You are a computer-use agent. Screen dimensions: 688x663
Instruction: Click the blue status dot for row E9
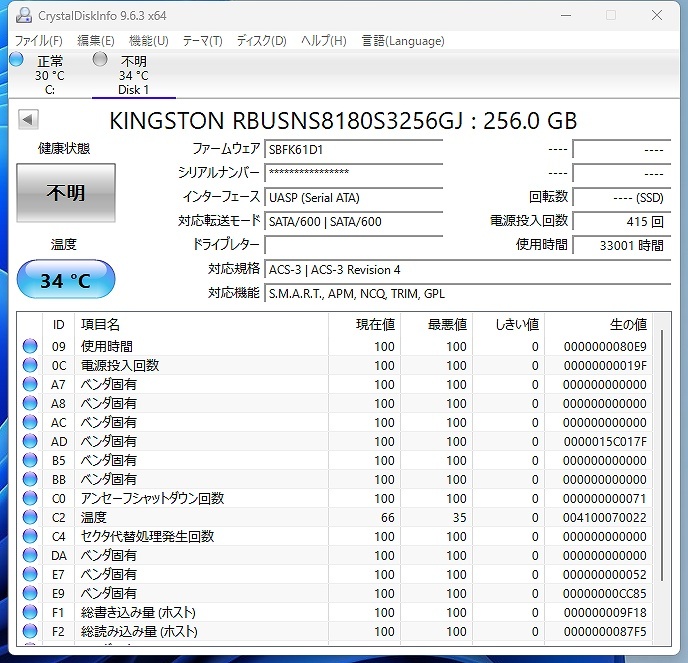tap(30, 593)
